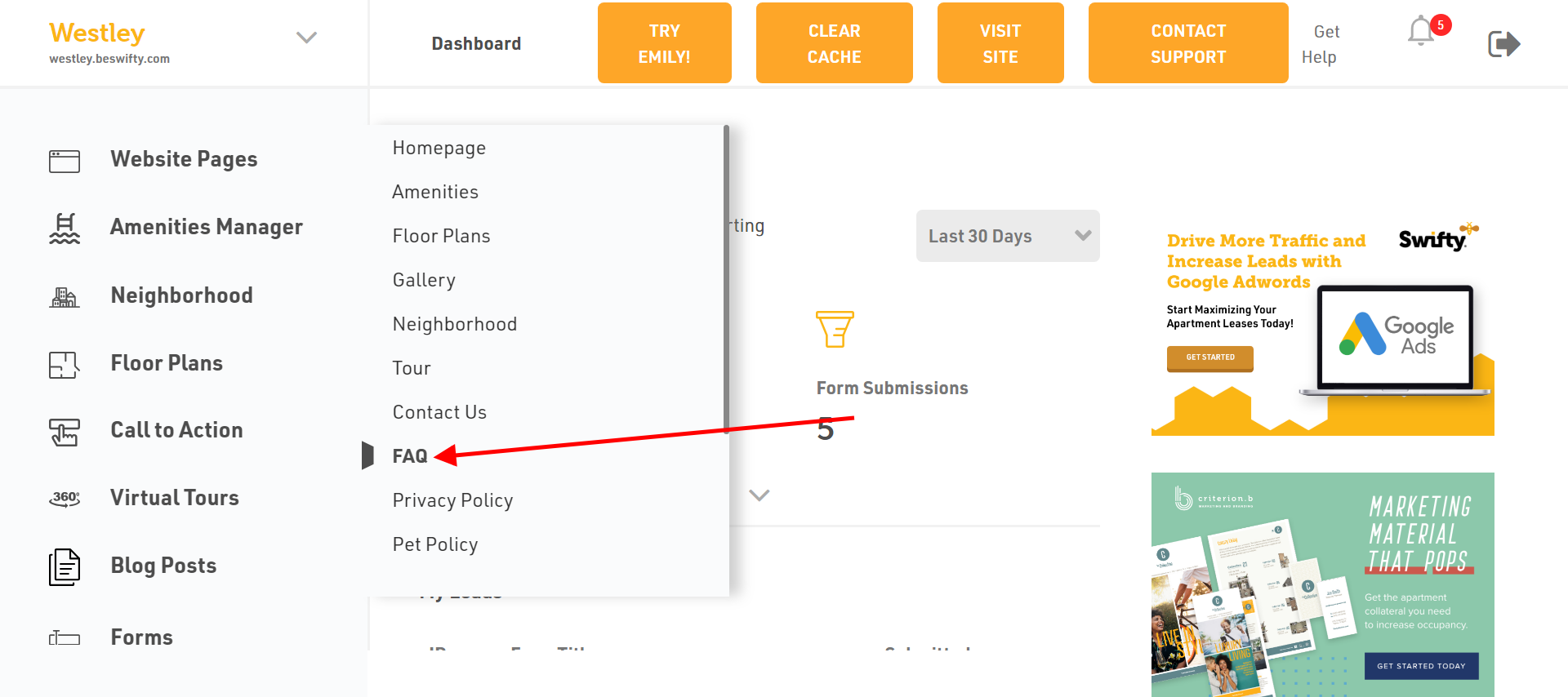Select FAQ from the pages submenu
This screenshot has width=1568, height=697.
coord(410,456)
